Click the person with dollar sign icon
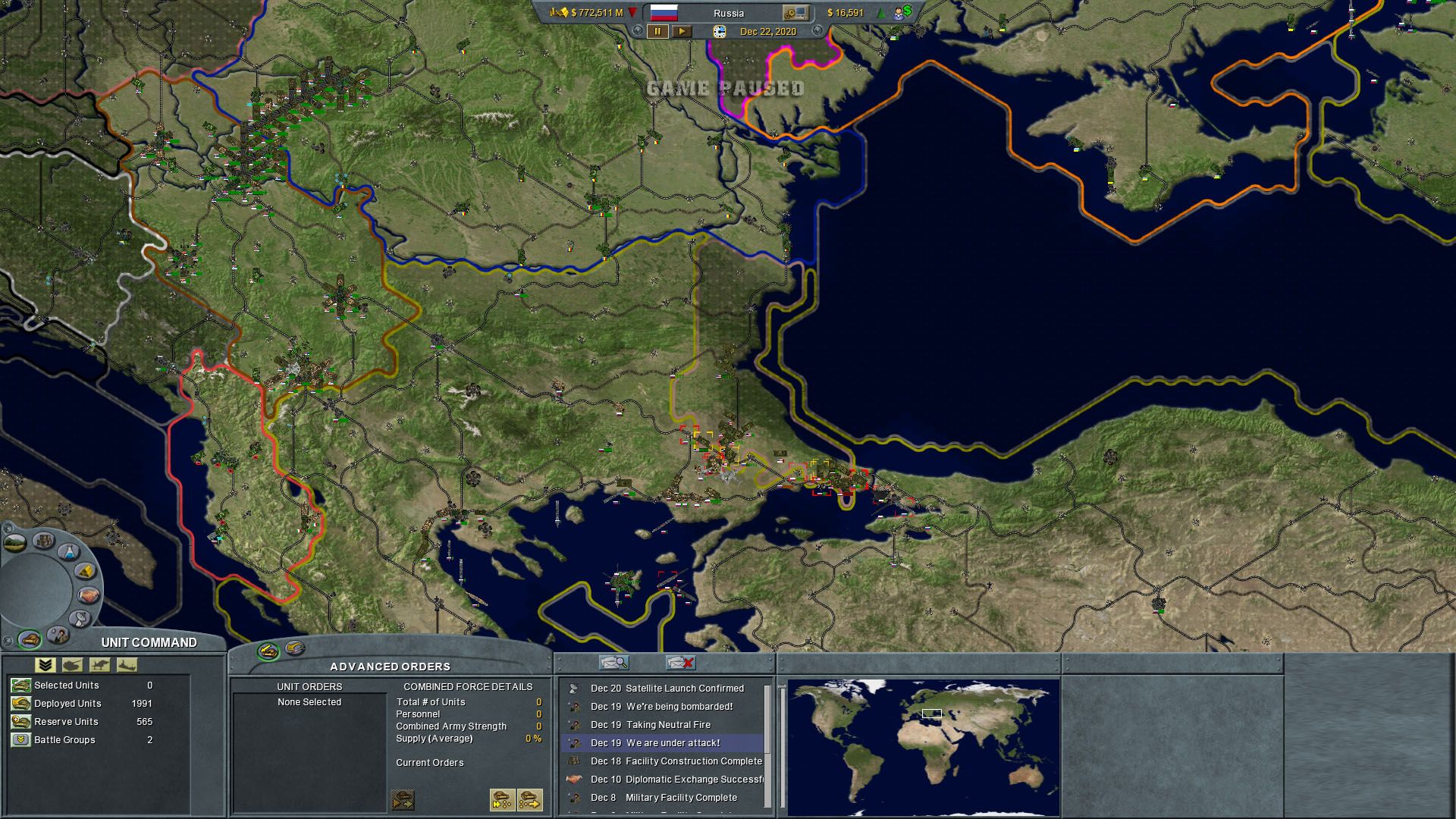The width and height of the screenshot is (1456, 819). 902,12
